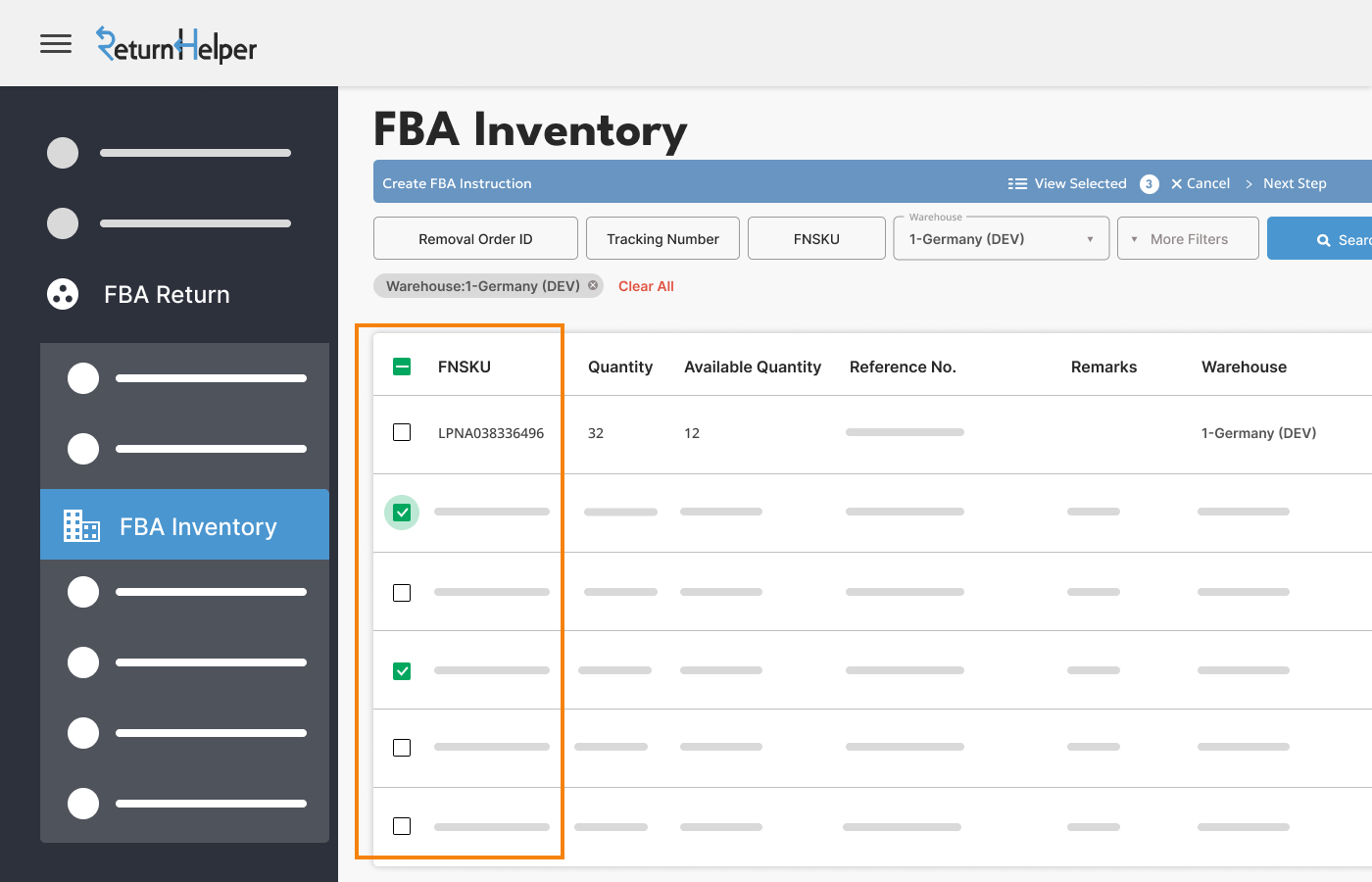Check the box for LPNA038336496

click(x=402, y=432)
